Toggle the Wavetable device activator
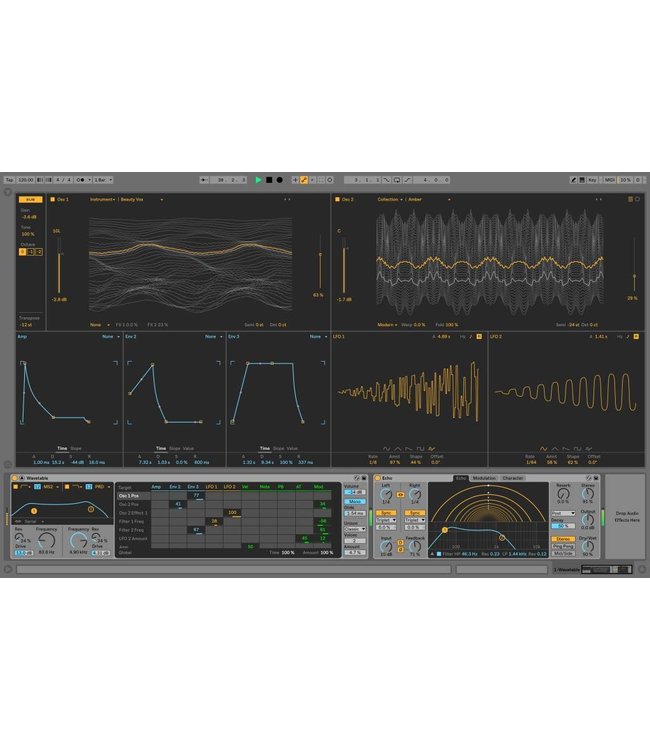650x750 pixels. tap(14, 478)
